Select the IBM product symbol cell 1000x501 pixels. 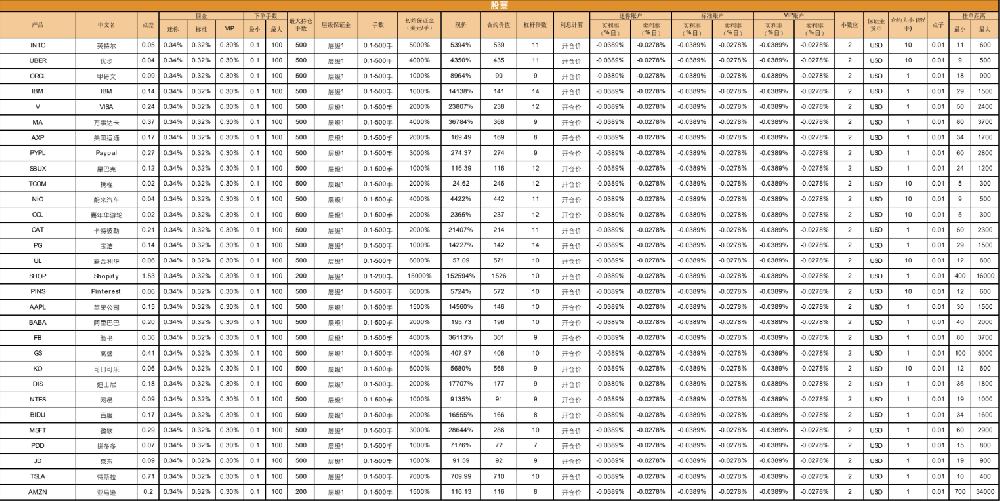tap(37, 91)
